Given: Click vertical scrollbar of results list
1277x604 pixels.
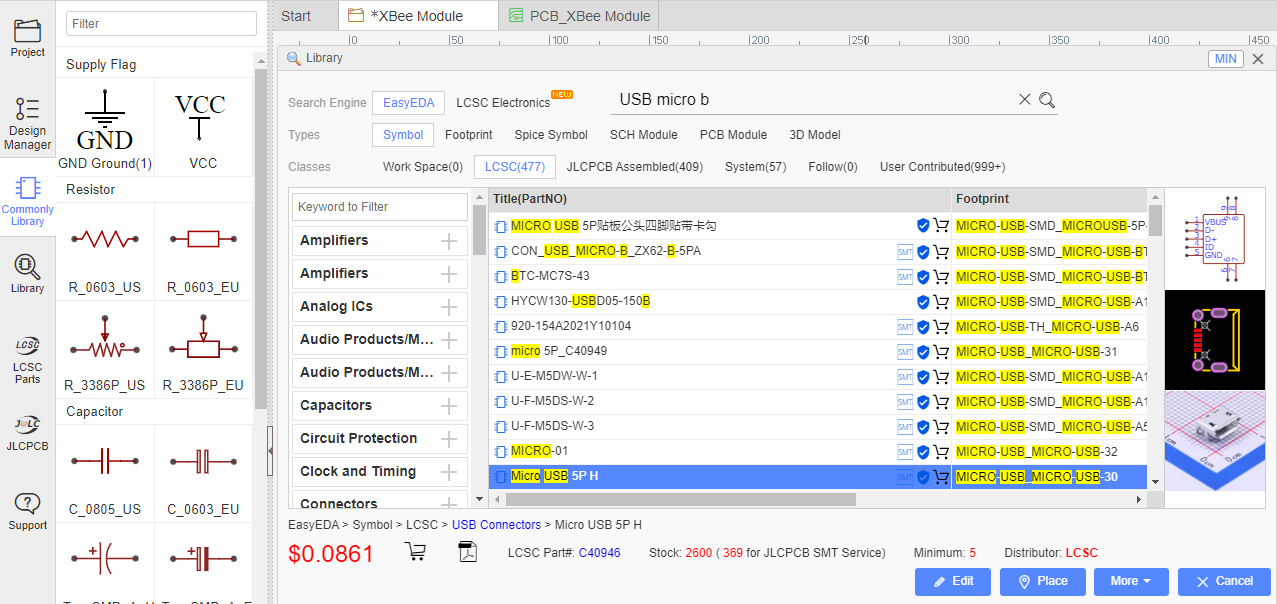Looking at the screenshot, I should click(1155, 219).
